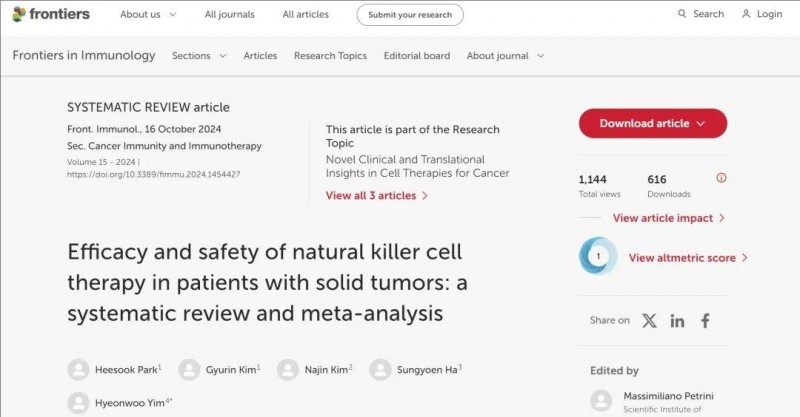Click the Sec. Cancer Immunity and Immunotherapy text

point(164,146)
